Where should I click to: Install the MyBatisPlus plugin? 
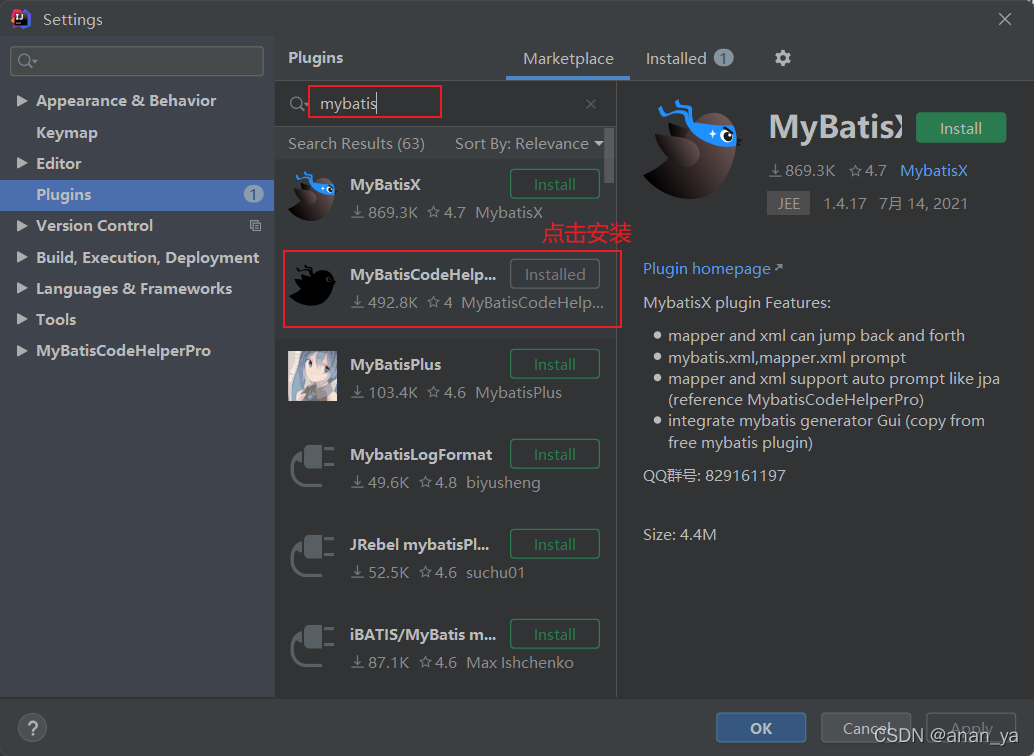555,364
